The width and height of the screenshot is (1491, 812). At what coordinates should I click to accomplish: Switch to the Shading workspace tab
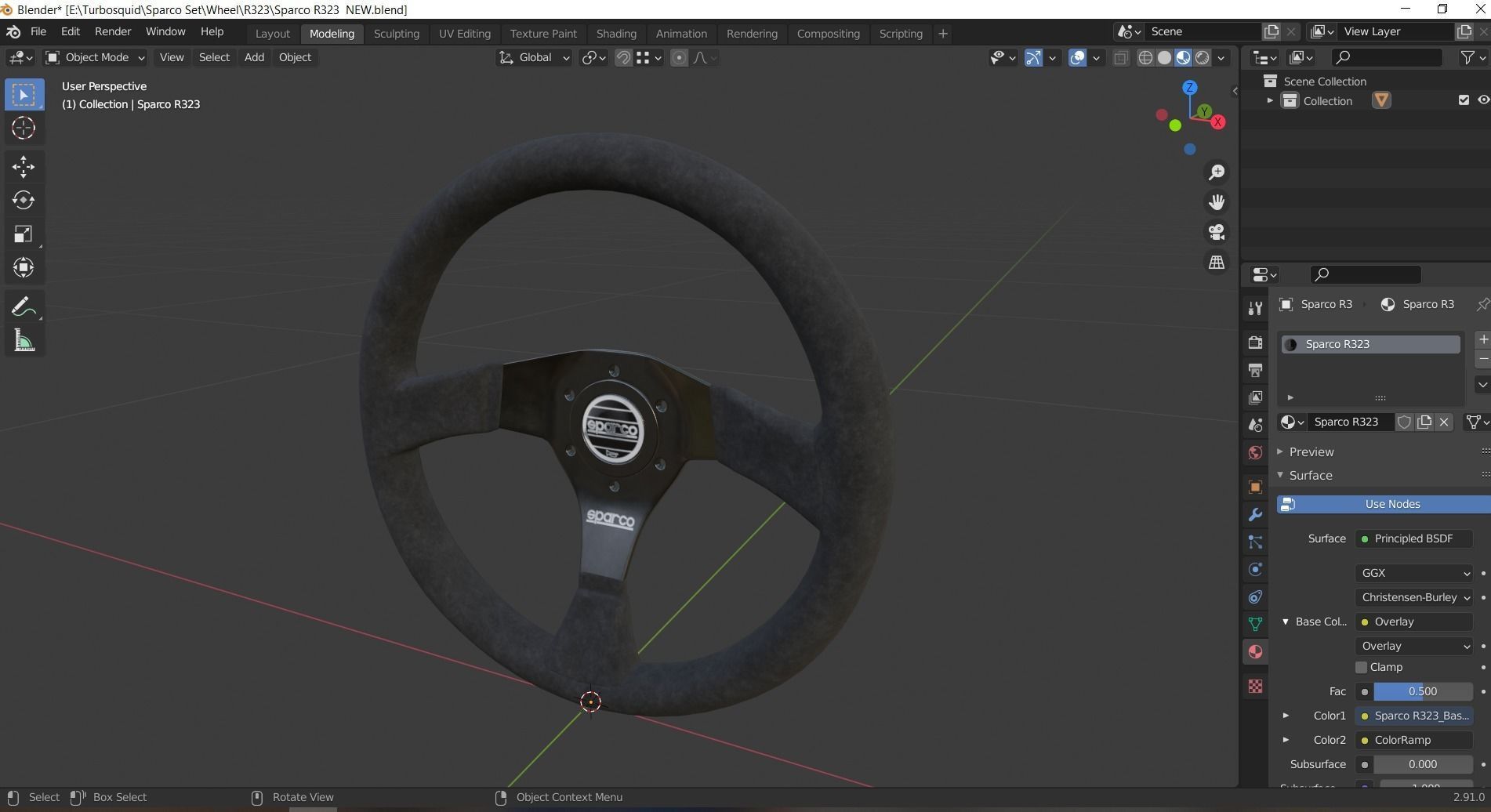click(616, 34)
